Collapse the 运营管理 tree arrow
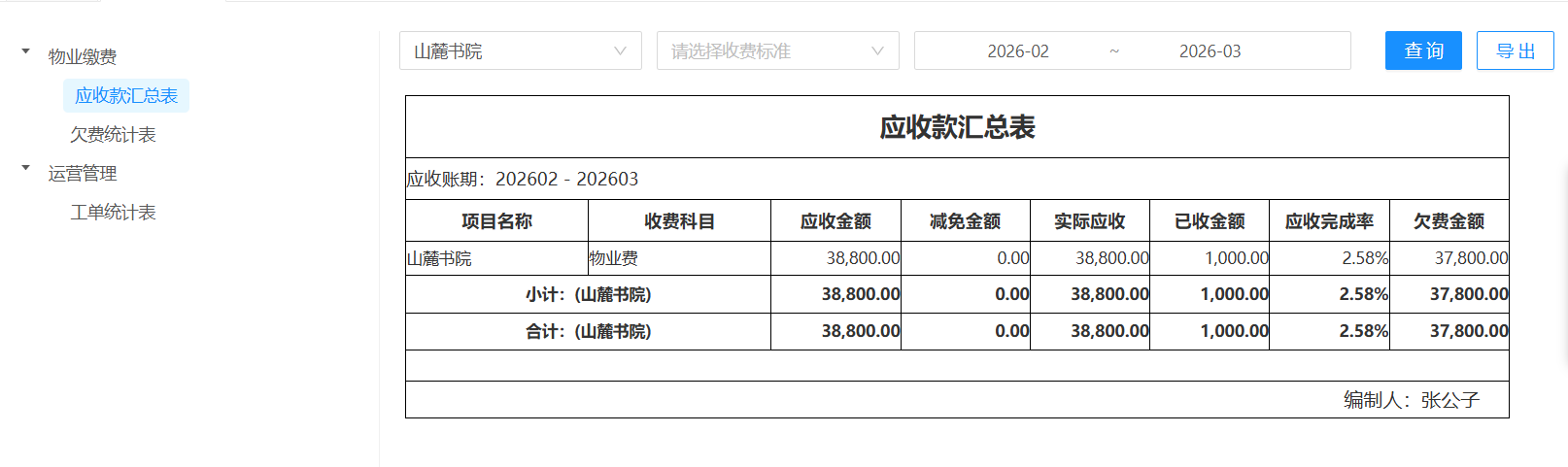Image resolution: width=1568 pixels, height=467 pixels. pyautogui.click(x=26, y=168)
